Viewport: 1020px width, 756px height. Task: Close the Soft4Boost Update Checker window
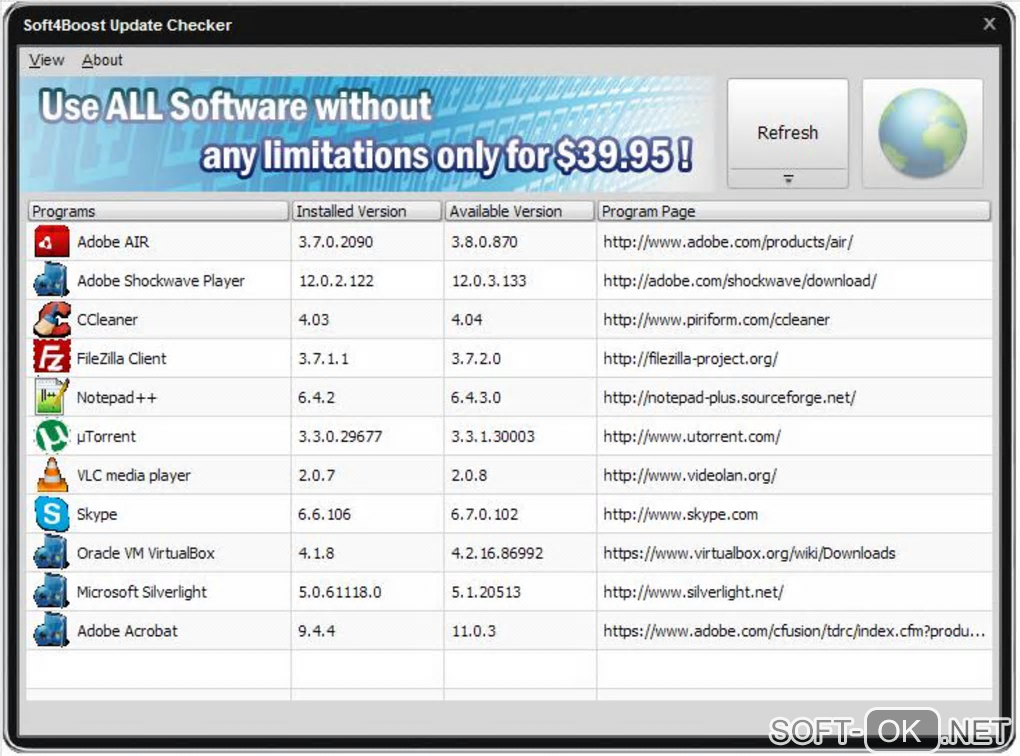pyautogui.click(x=989, y=24)
